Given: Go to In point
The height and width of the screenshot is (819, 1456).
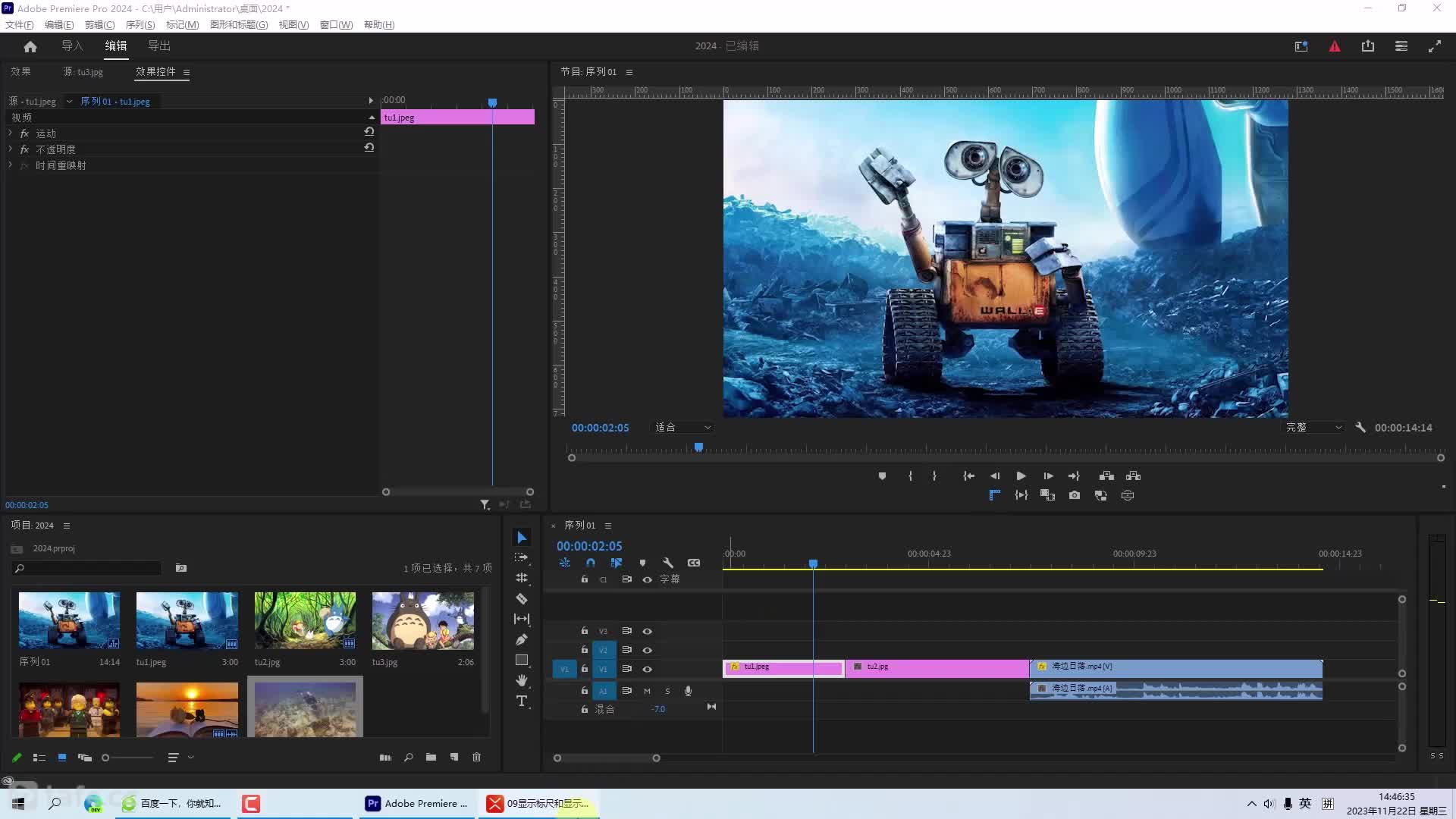Looking at the screenshot, I should pos(968,476).
